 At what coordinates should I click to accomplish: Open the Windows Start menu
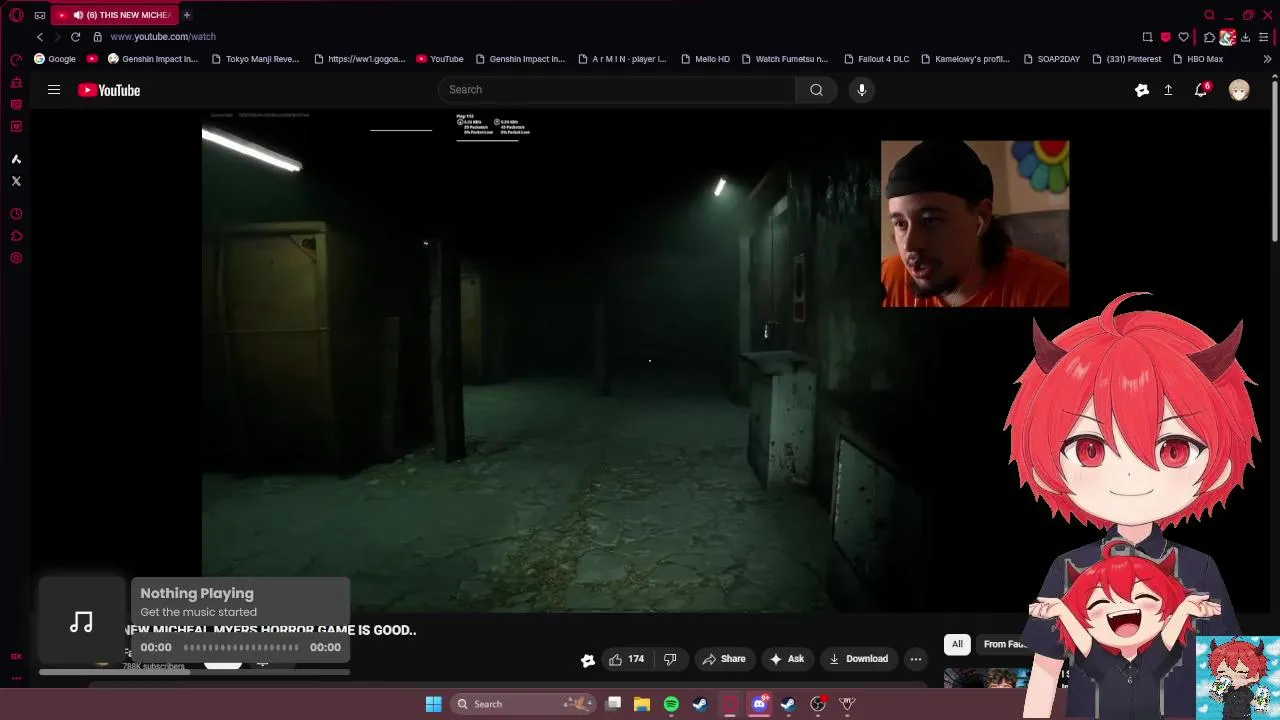point(434,704)
